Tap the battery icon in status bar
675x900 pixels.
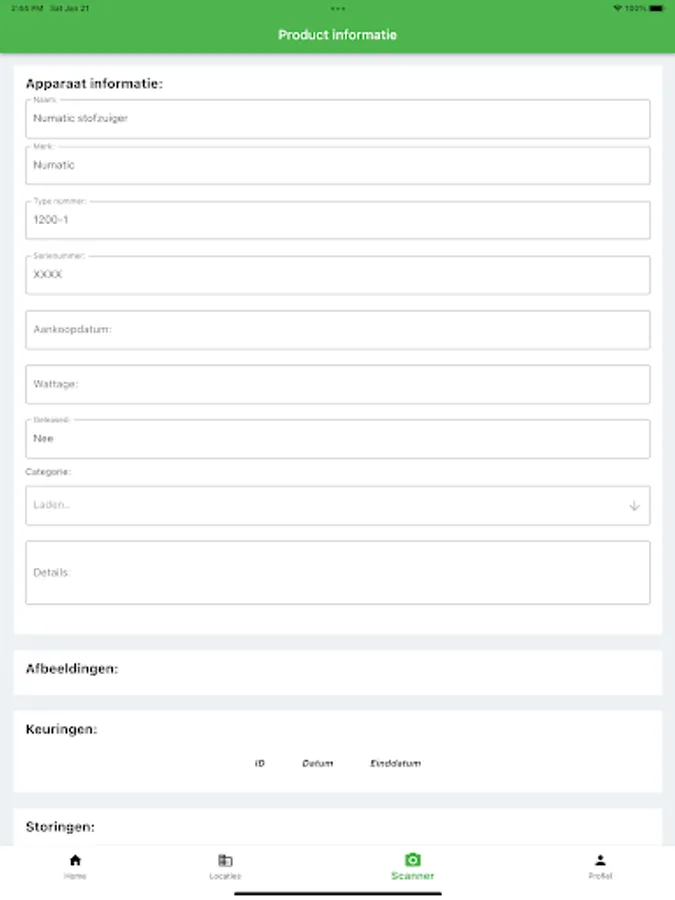(655, 8)
